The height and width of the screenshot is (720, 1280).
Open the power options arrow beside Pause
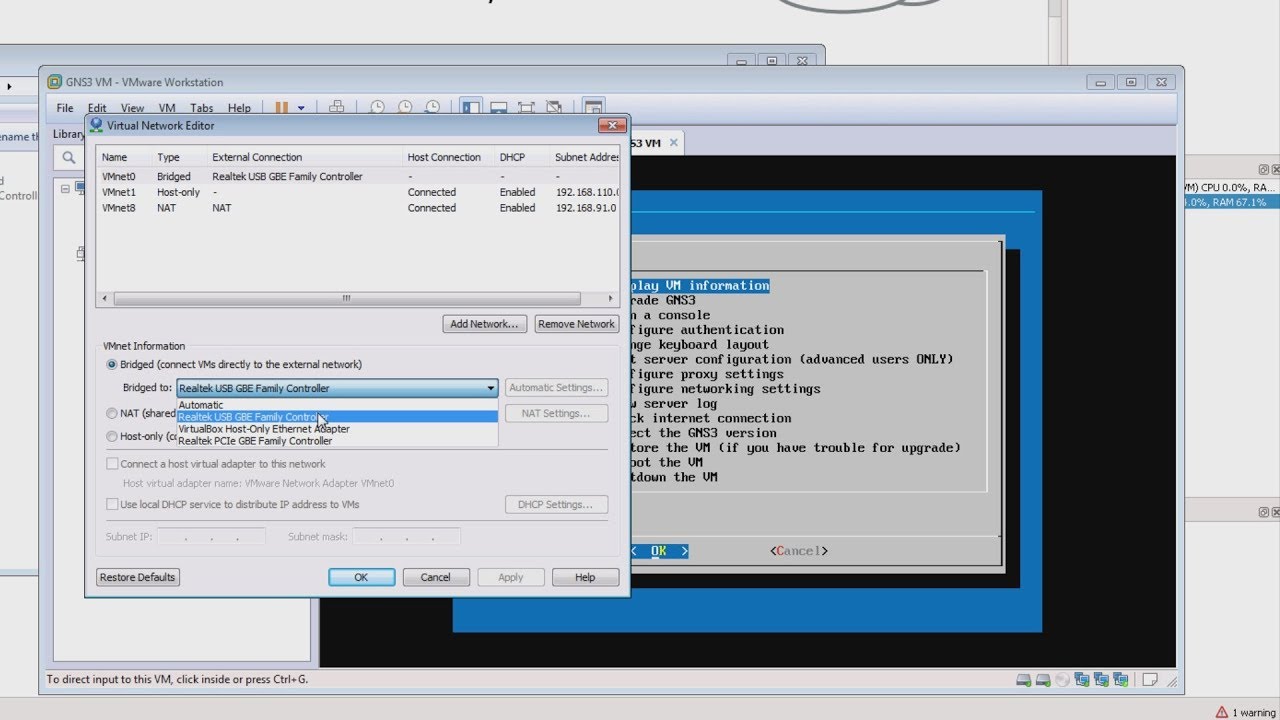click(x=301, y=108)
